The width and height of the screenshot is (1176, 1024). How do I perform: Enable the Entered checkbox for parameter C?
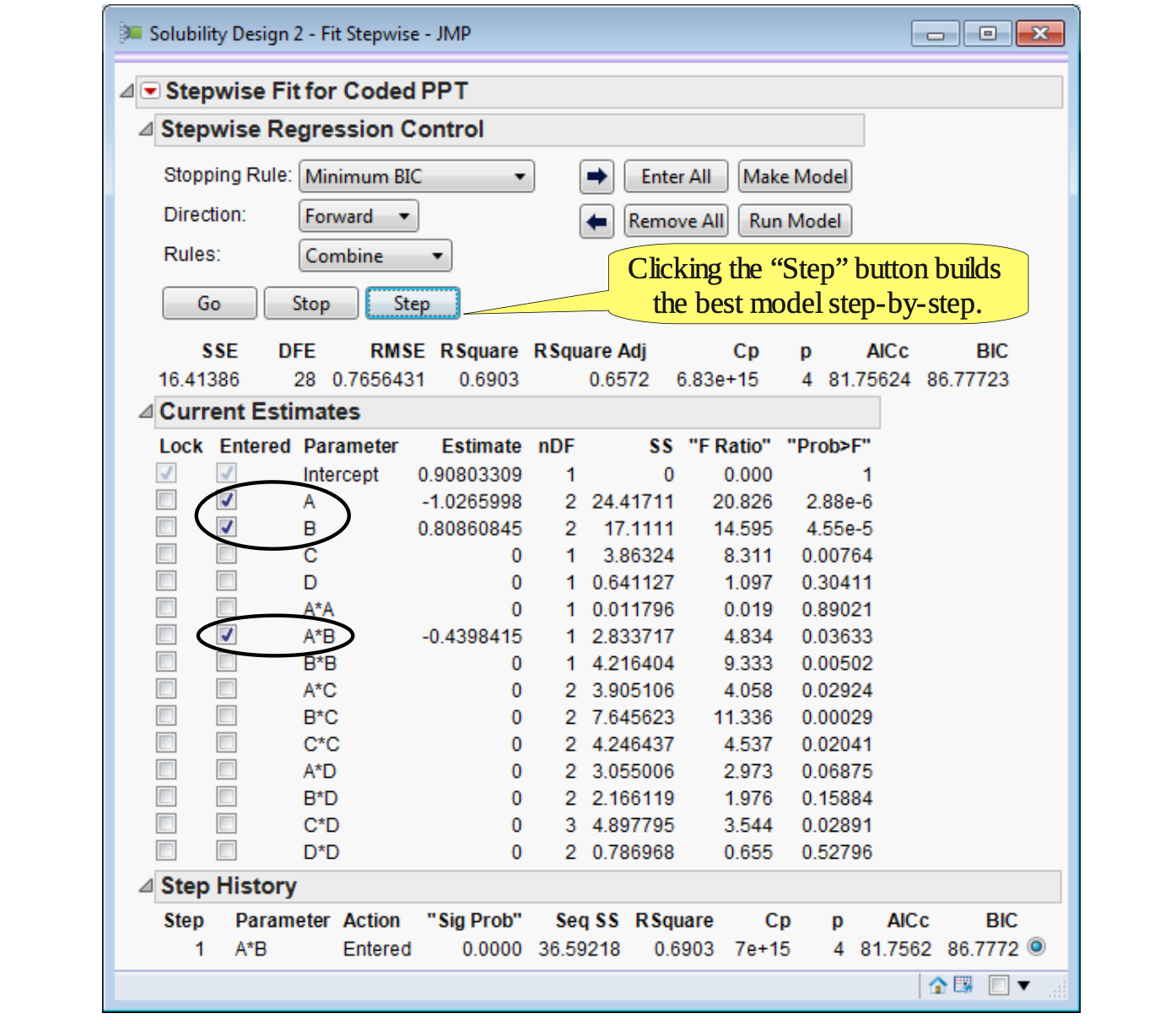tap(225, 555)
